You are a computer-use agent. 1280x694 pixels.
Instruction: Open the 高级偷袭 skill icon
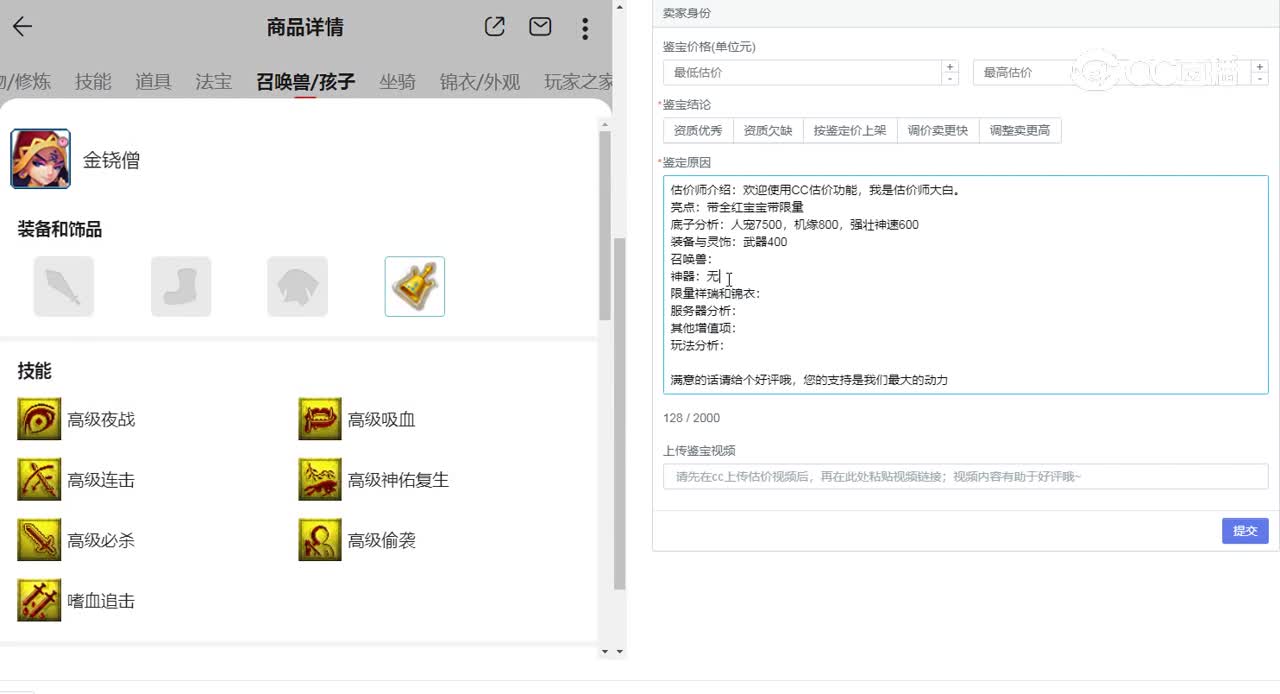click(319, 540)
